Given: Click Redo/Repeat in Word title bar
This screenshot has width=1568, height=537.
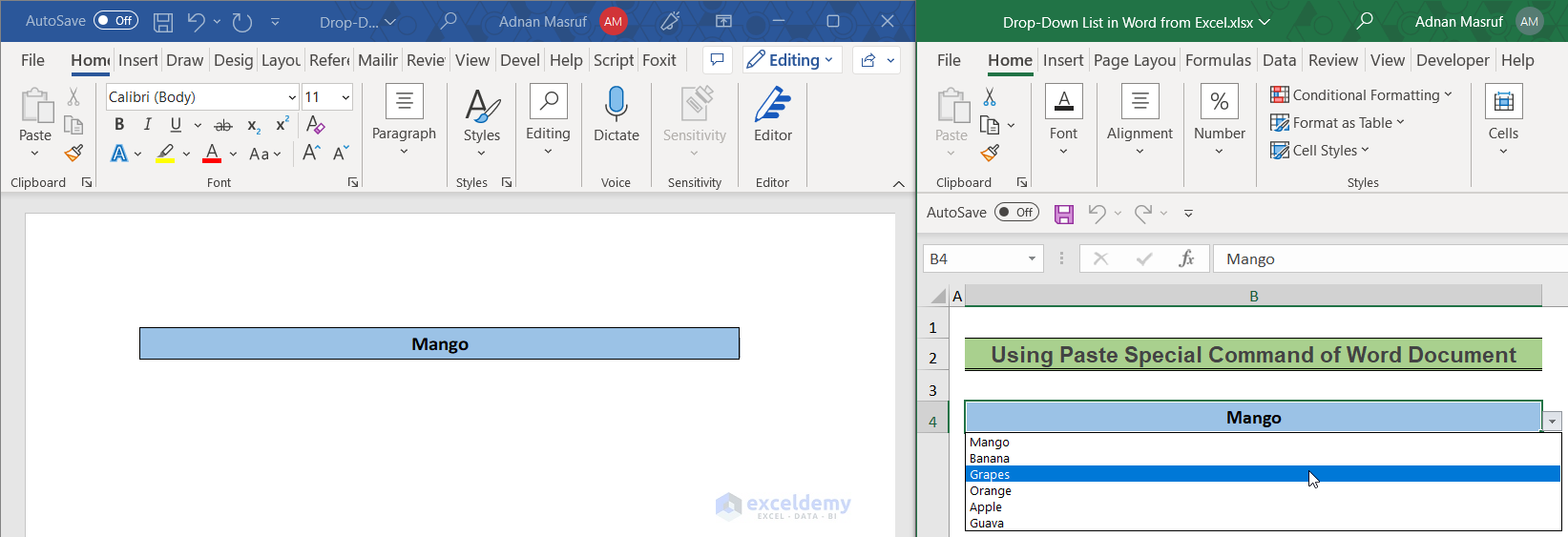Looking at the screenshot, I should (x=242, y=21).
